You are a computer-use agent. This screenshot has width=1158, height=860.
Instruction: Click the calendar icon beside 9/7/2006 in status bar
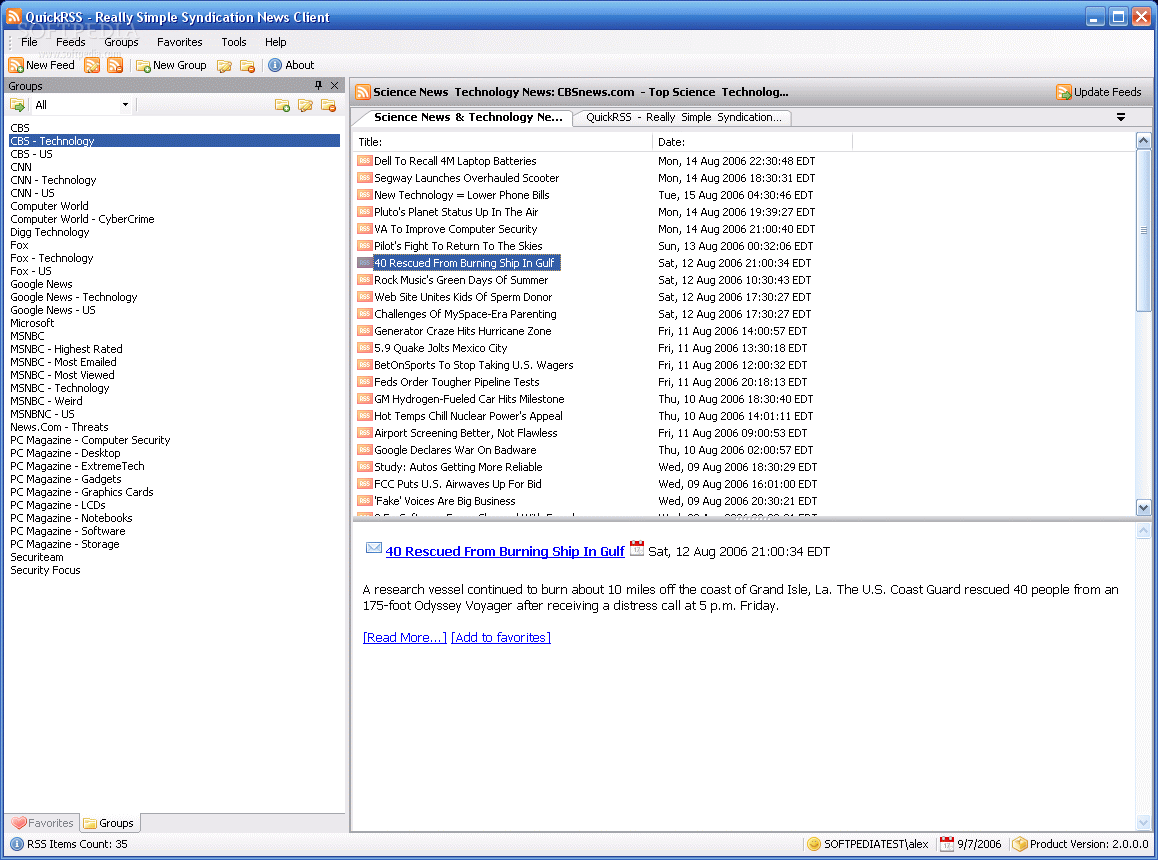946,844
